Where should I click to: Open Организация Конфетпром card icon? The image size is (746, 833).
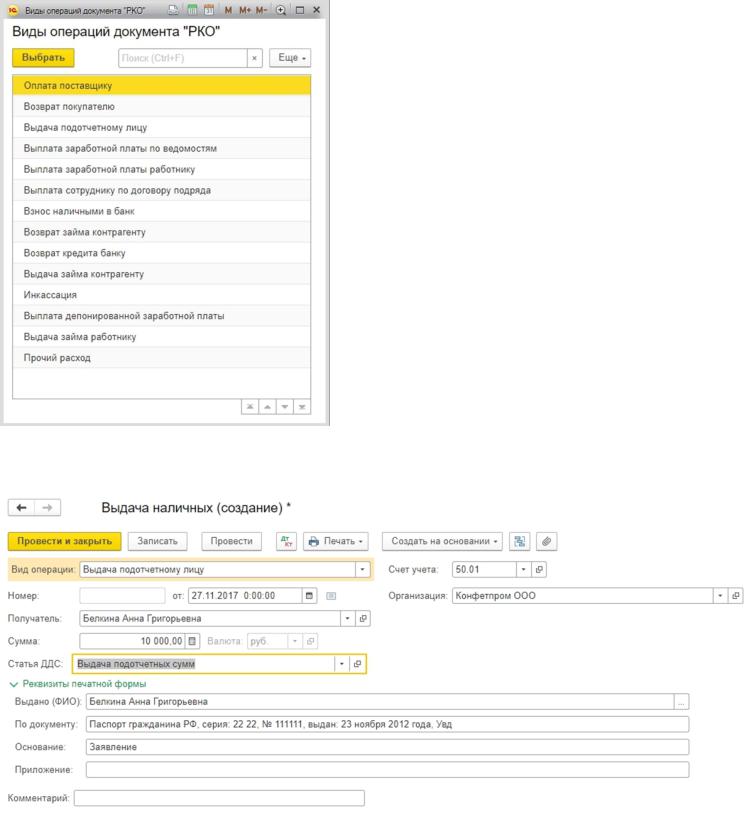(736, 596)
